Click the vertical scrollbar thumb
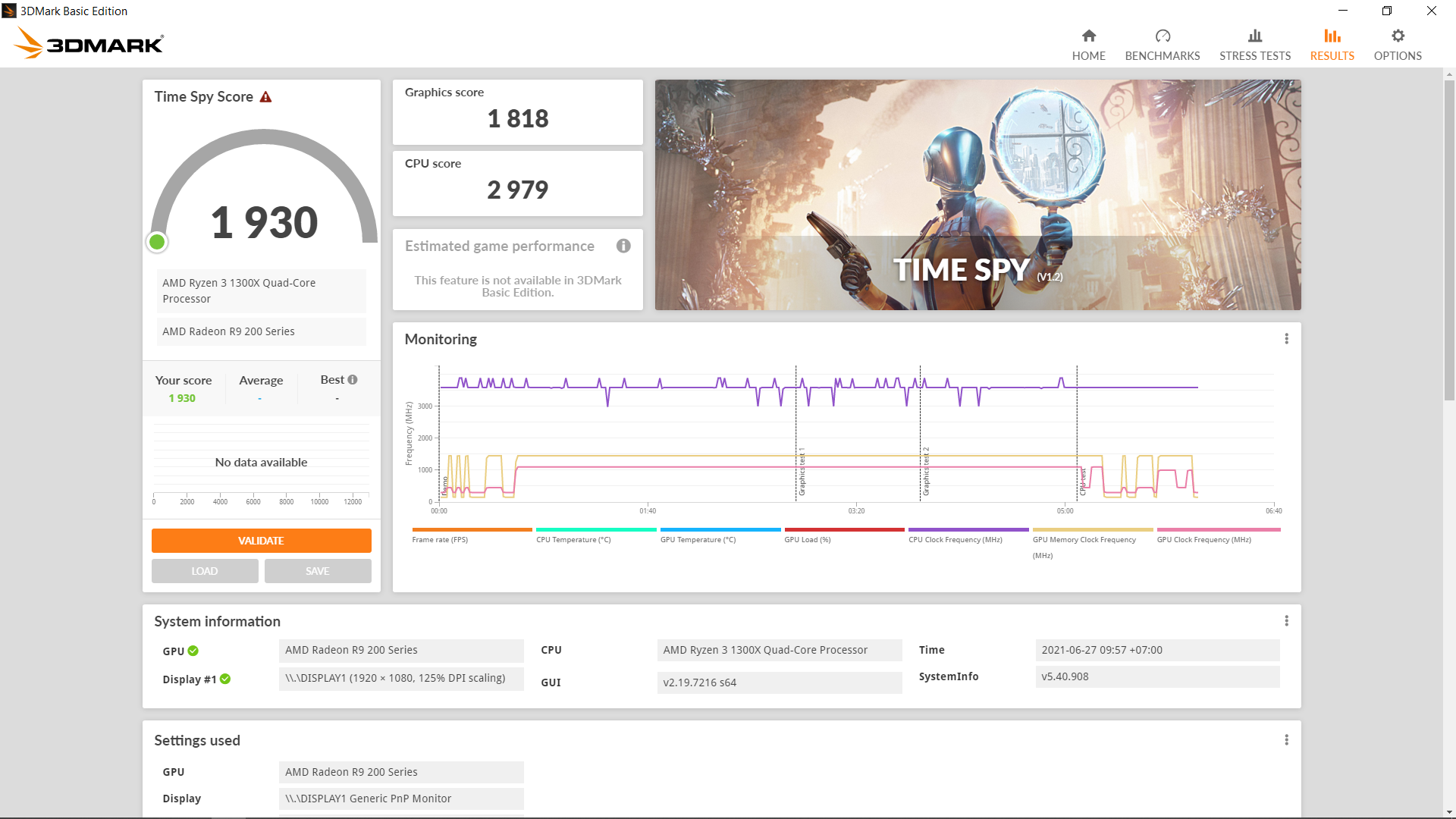Screen dimensions: 1456x819 [1449, 240]
